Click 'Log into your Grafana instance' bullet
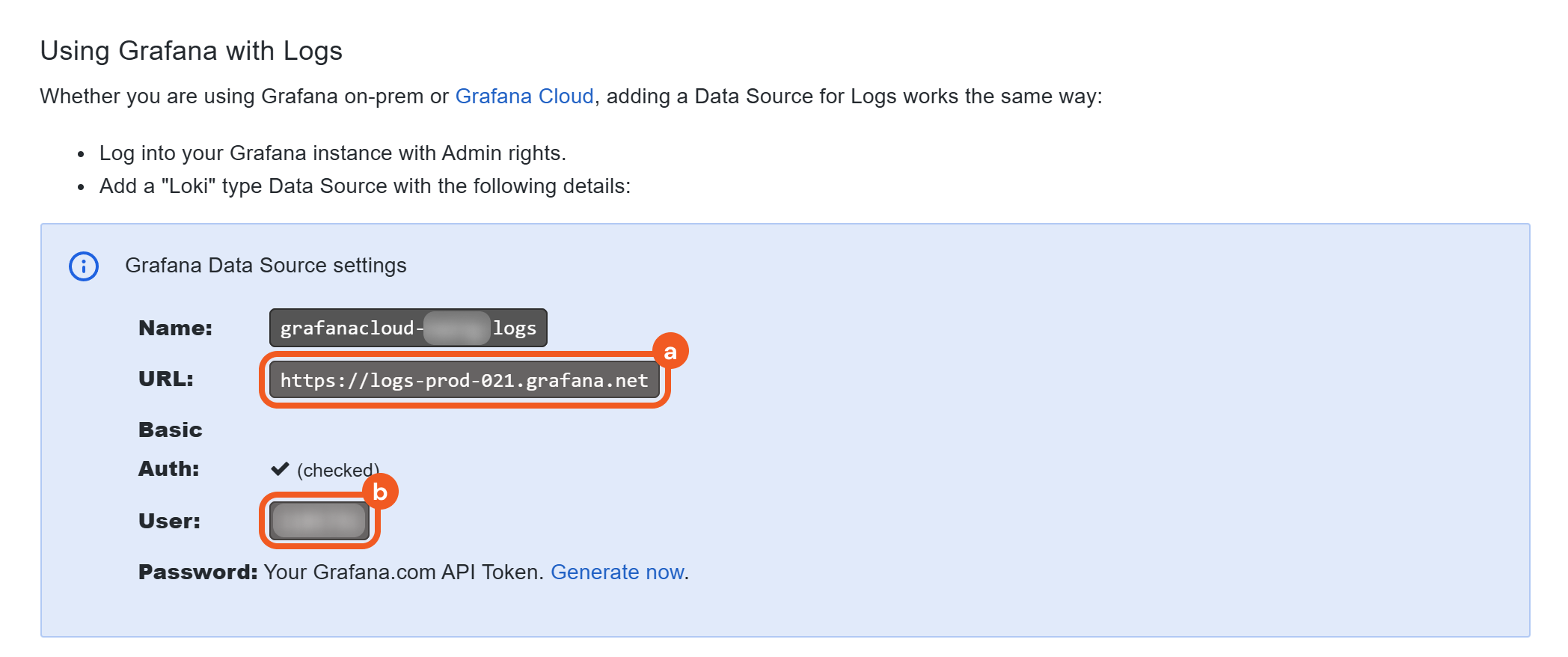 pyautogui.click(x=332, y=153)
